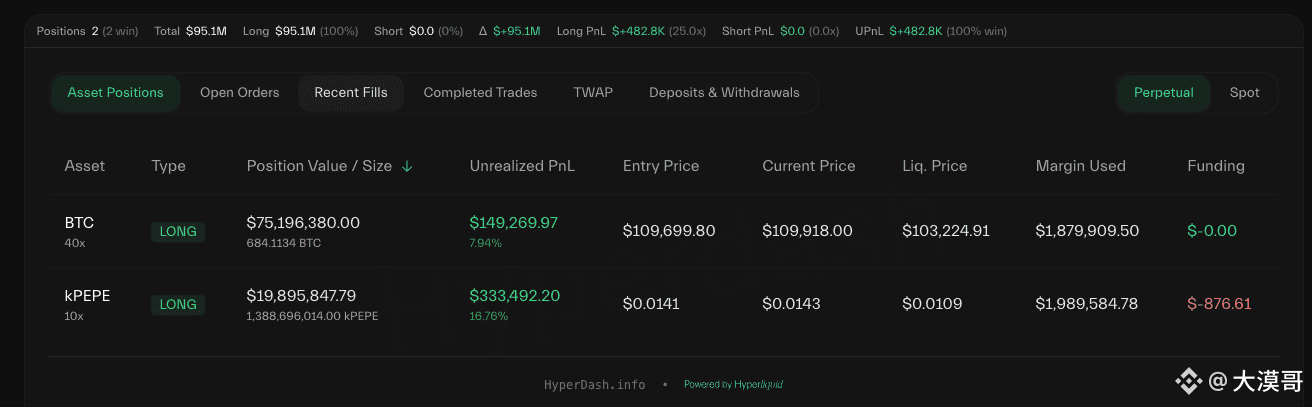The image size is (1312, 407).
Task: Open the HyperDash.info link
Action: (x=594, y=384)
